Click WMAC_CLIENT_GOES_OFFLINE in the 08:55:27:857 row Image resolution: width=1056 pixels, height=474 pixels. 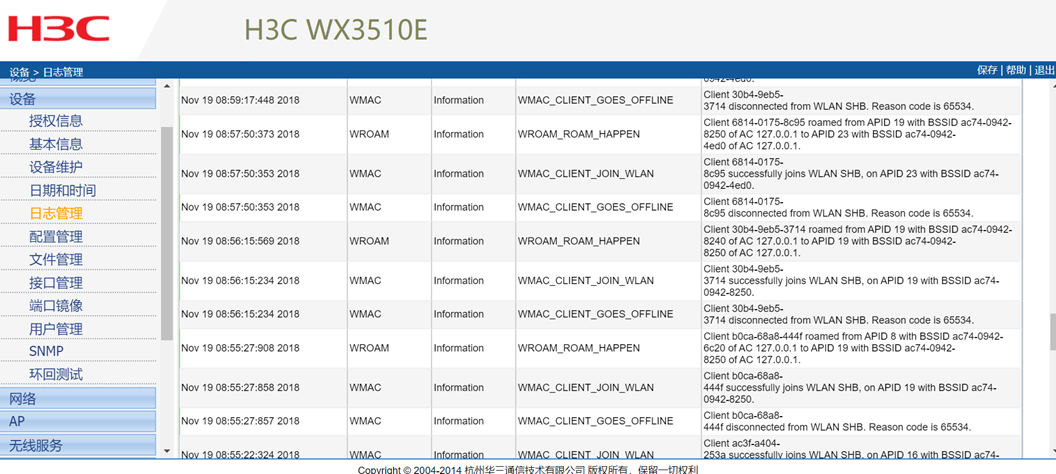click(x=595, y=421)
